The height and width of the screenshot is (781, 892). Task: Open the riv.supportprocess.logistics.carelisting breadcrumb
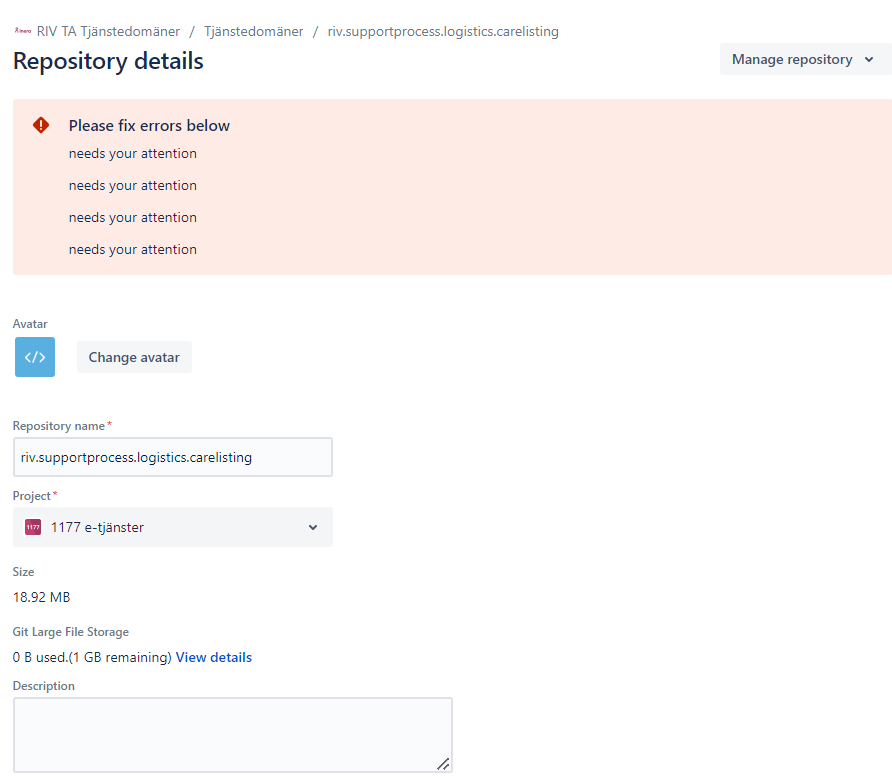pos(443,31)
